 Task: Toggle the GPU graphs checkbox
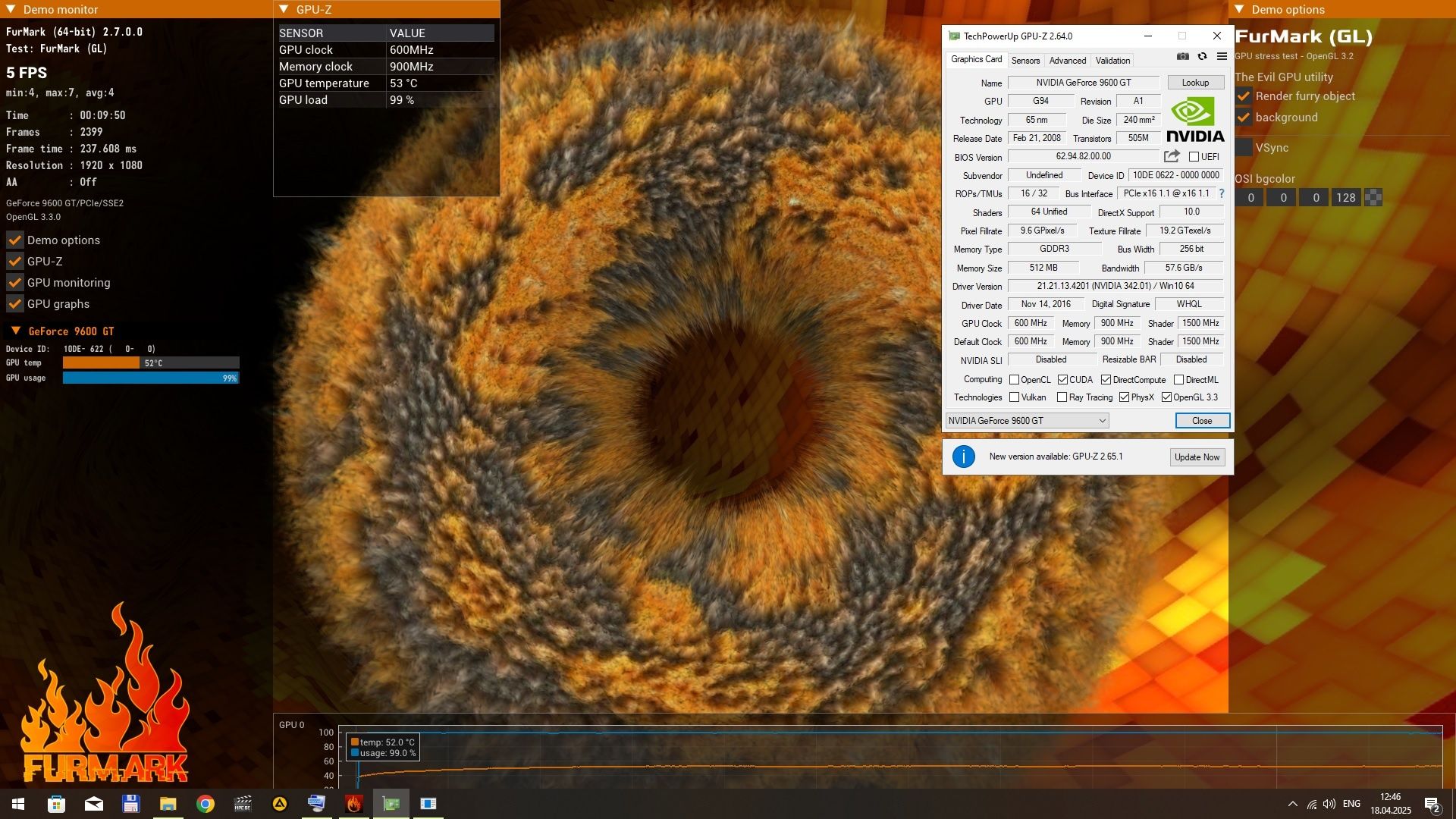click(x=14, y=304)
